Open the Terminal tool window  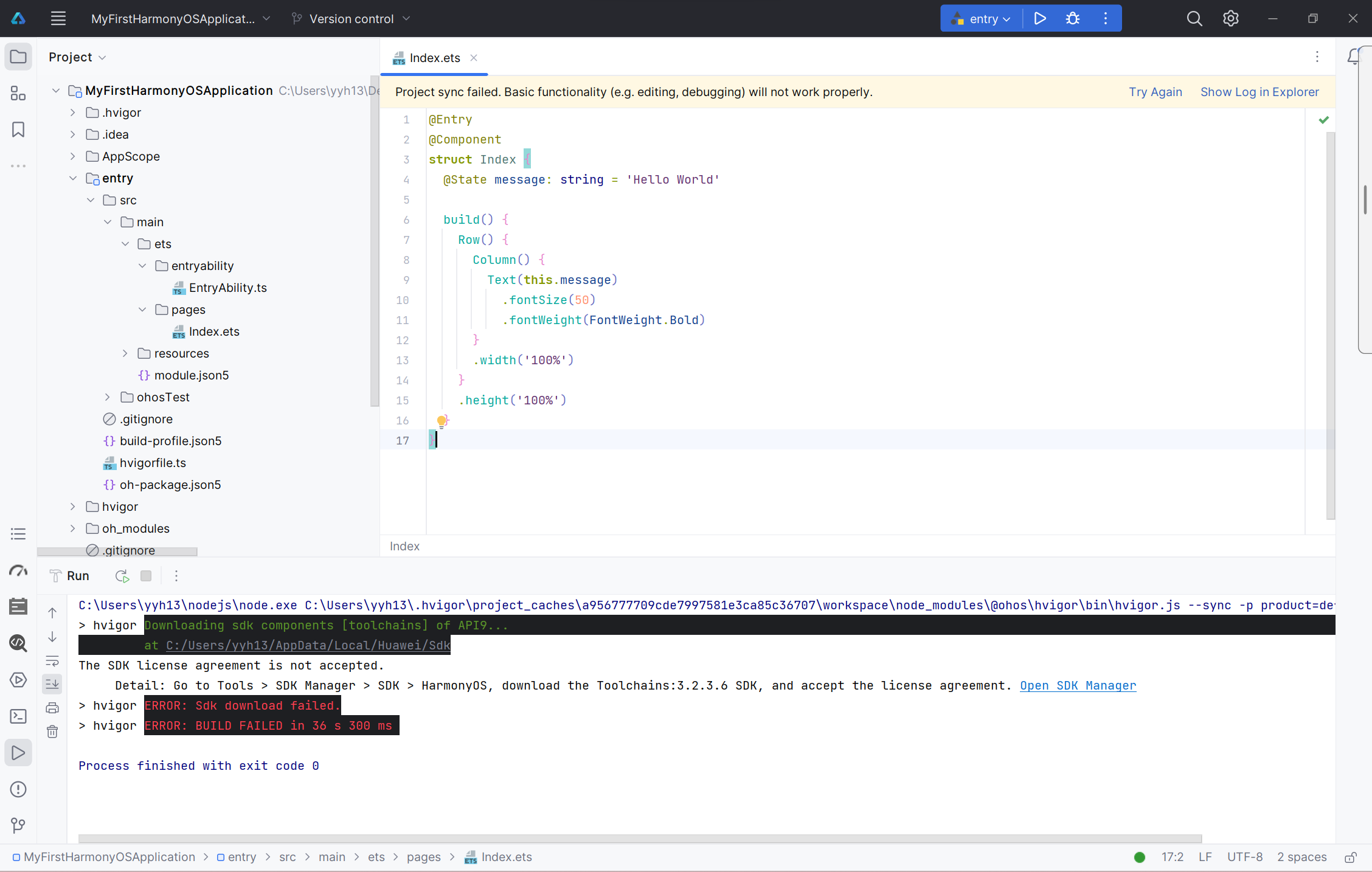pyautogui.click(x=18, y=716)
